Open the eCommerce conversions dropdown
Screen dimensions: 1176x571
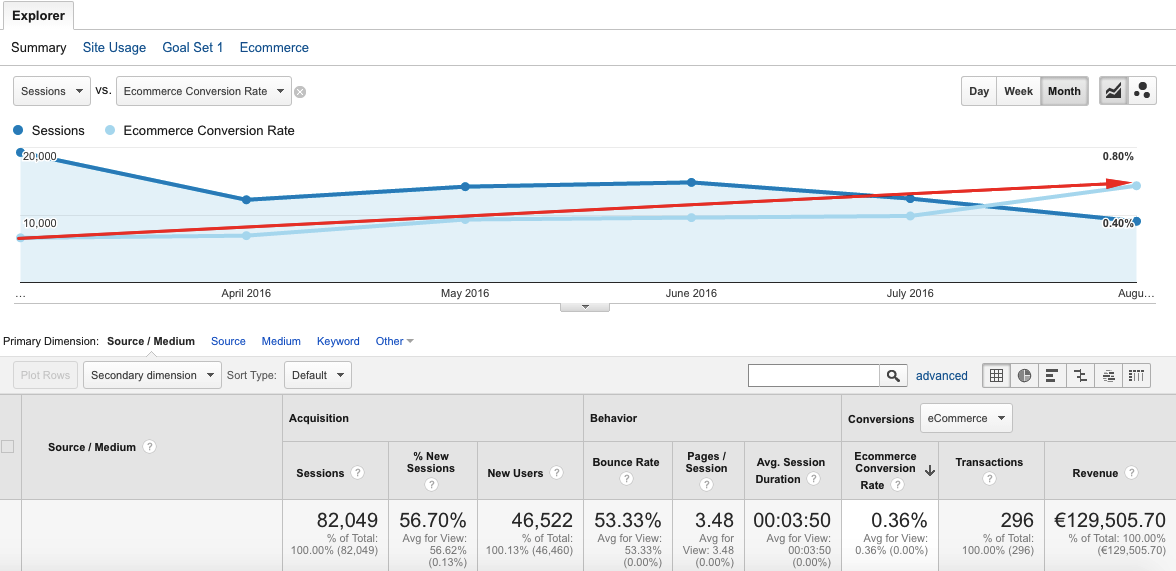coord(966,418)
